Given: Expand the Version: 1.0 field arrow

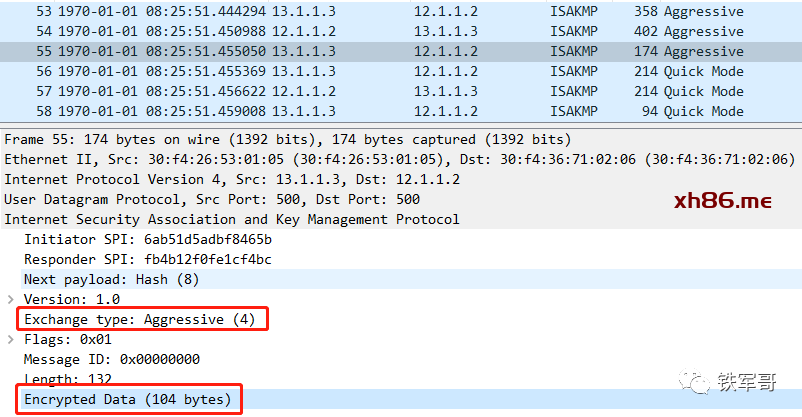Looking at the screenshot, I should tap(11, 299).
